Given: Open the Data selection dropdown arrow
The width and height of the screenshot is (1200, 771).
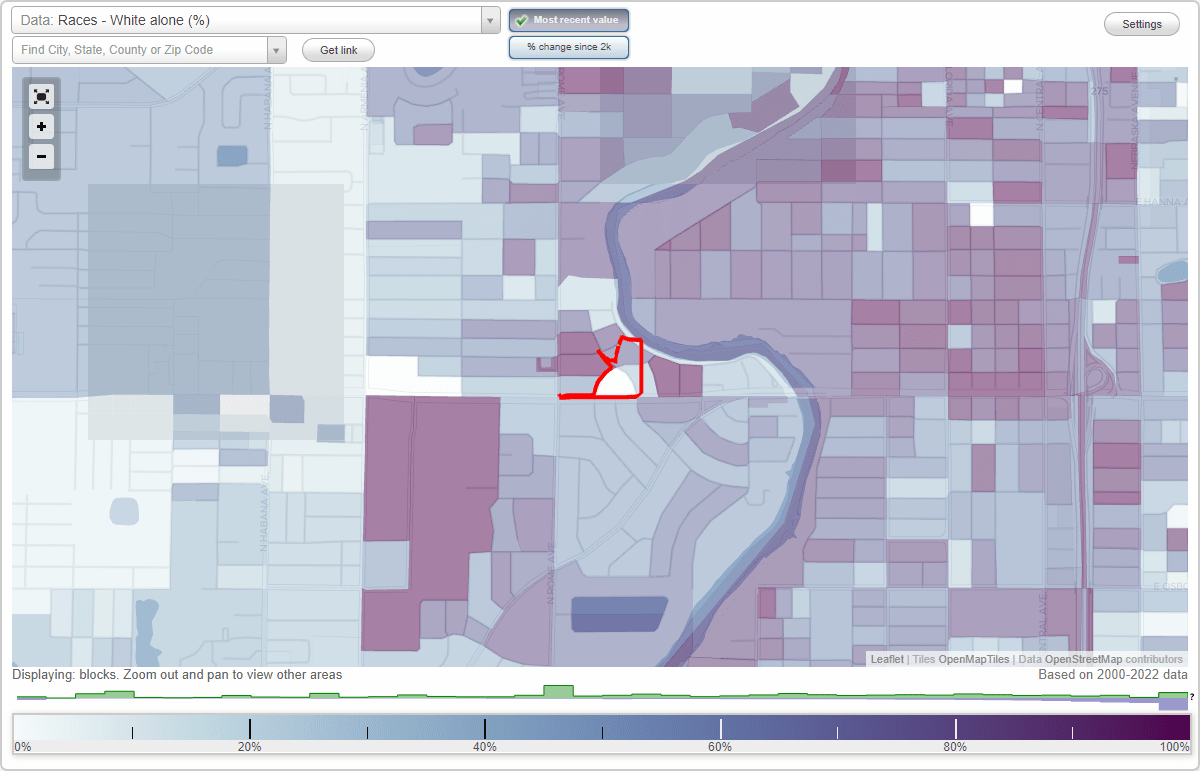Looking at the screenshot, I should point(490,20).
